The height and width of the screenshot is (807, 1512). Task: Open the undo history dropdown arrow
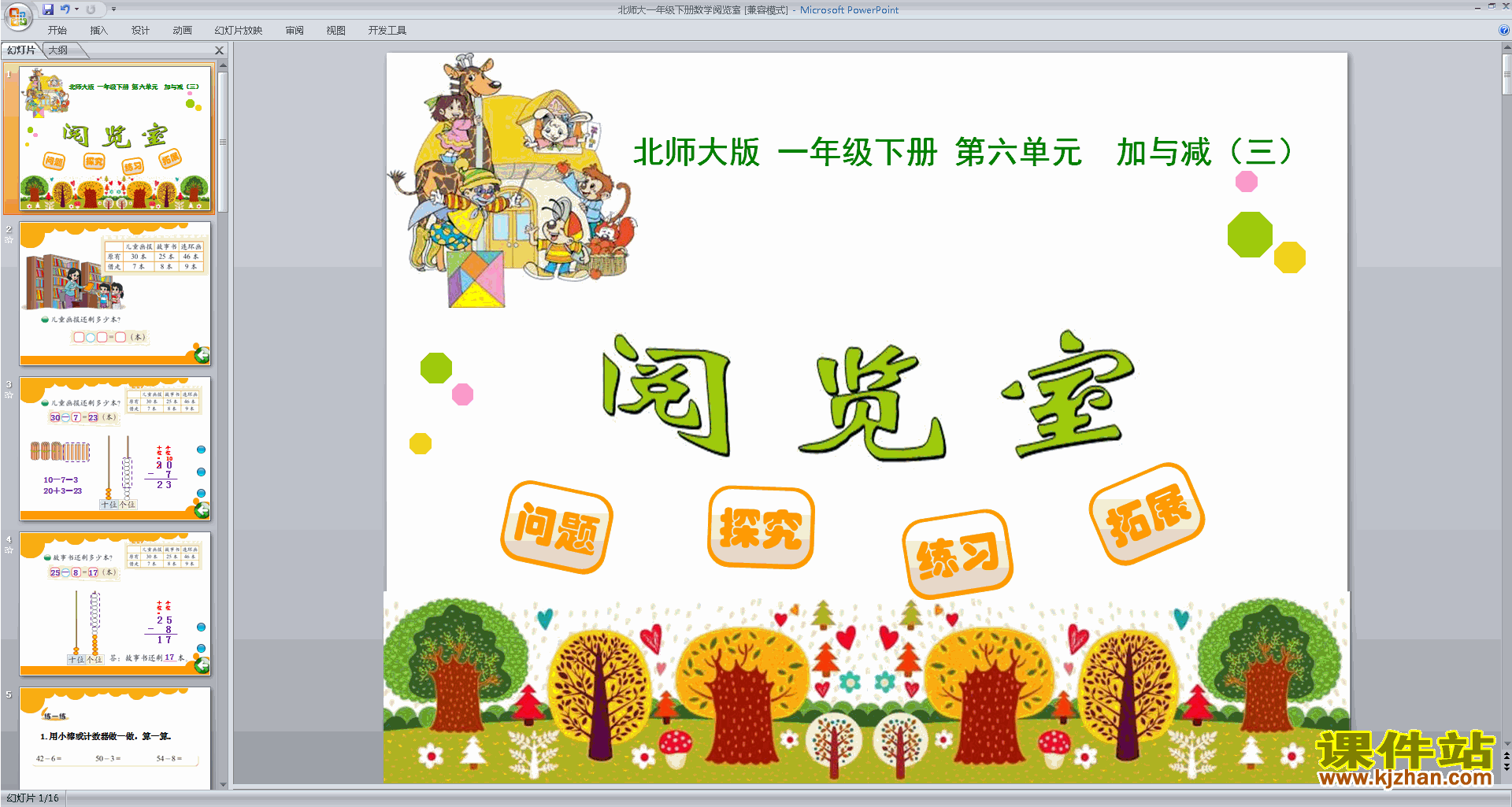tap(76, 9)
